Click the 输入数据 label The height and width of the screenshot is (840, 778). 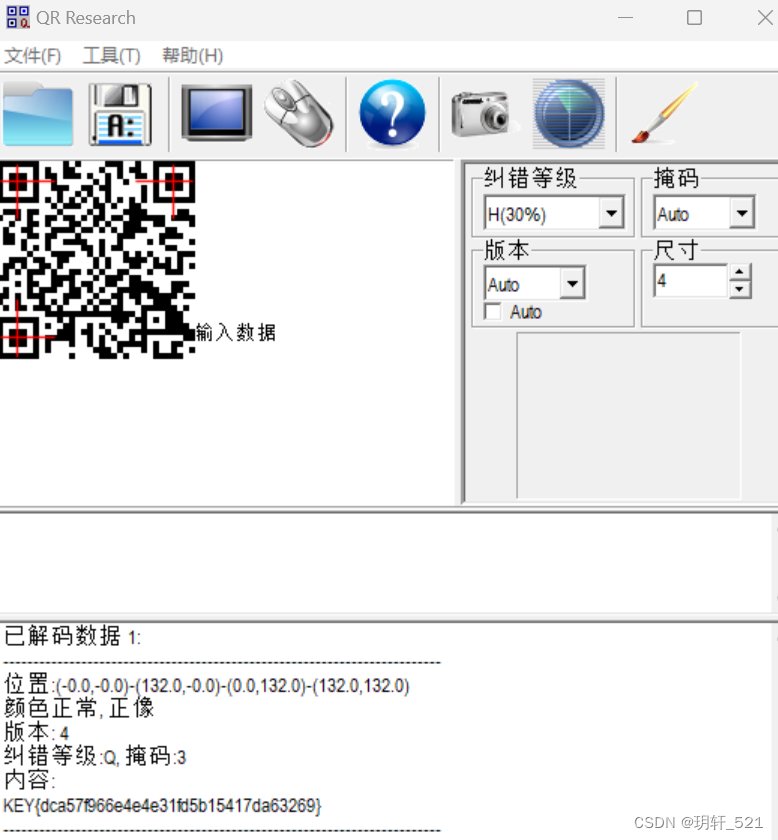click(x=236, y=333)
